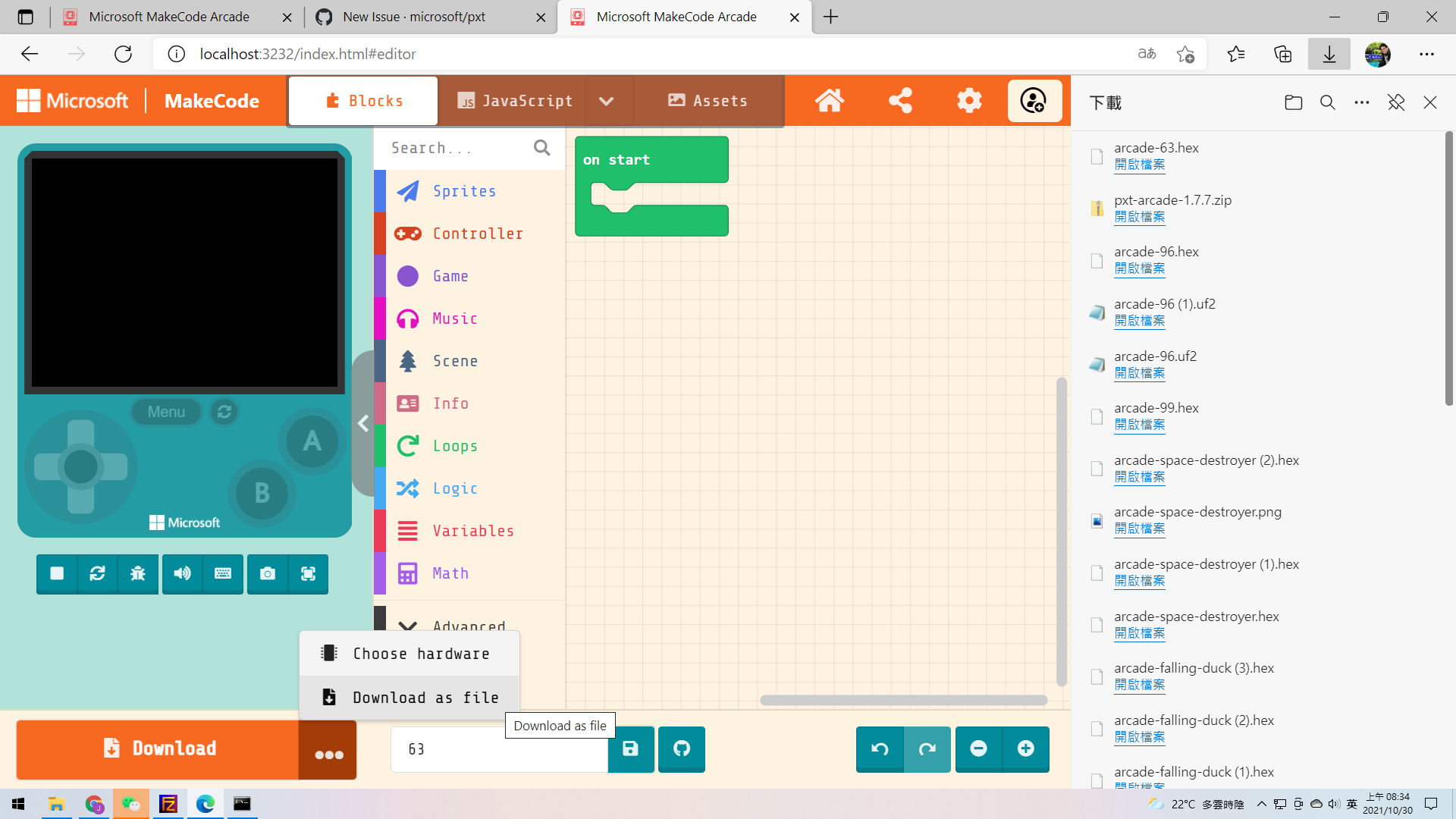Switch to the Blocks tab
The width and height of the screenshot is (1456, 819).
(363, 101)
